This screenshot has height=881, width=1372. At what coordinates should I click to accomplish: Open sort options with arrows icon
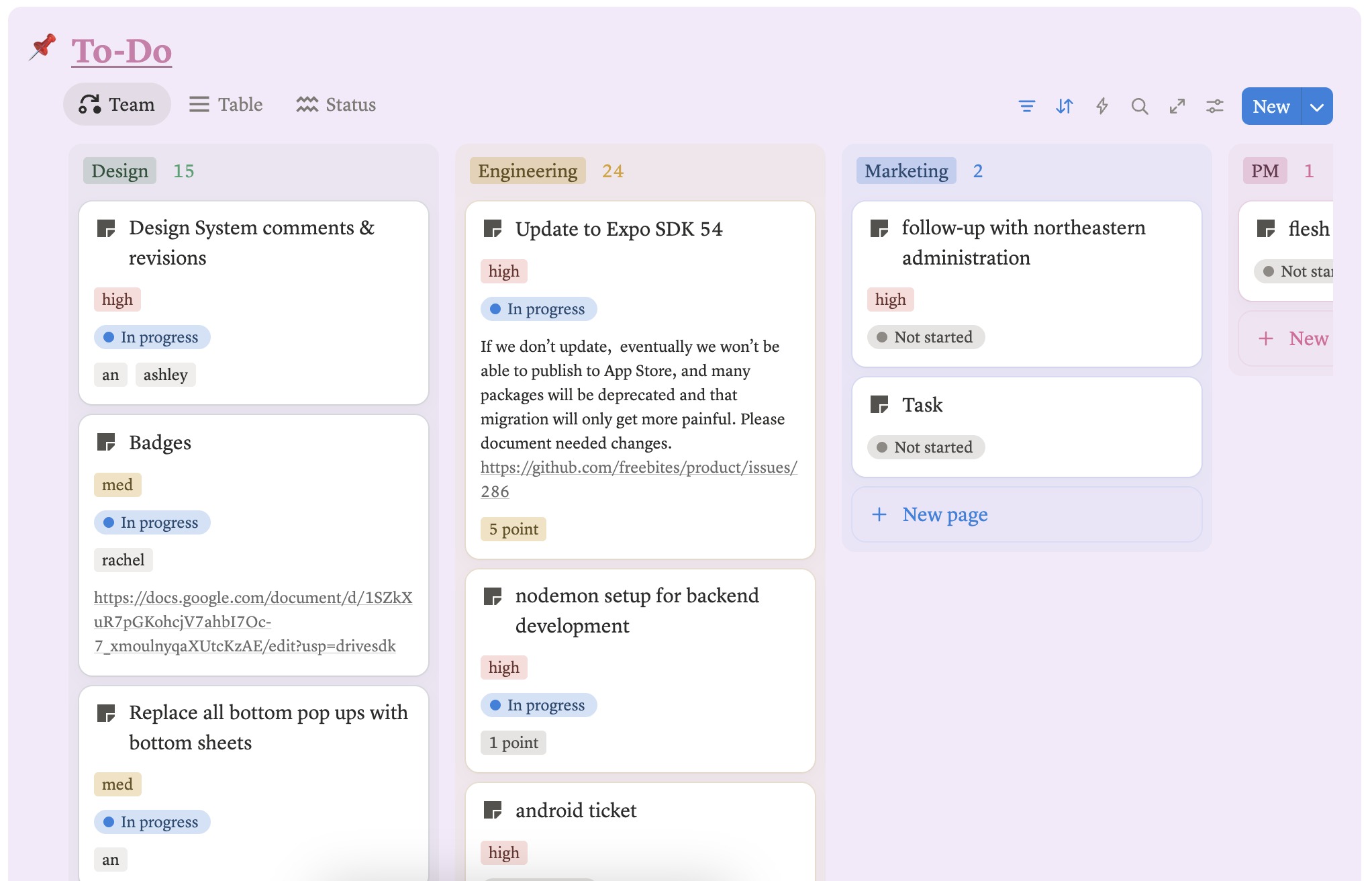click(x=1064, y=106)
